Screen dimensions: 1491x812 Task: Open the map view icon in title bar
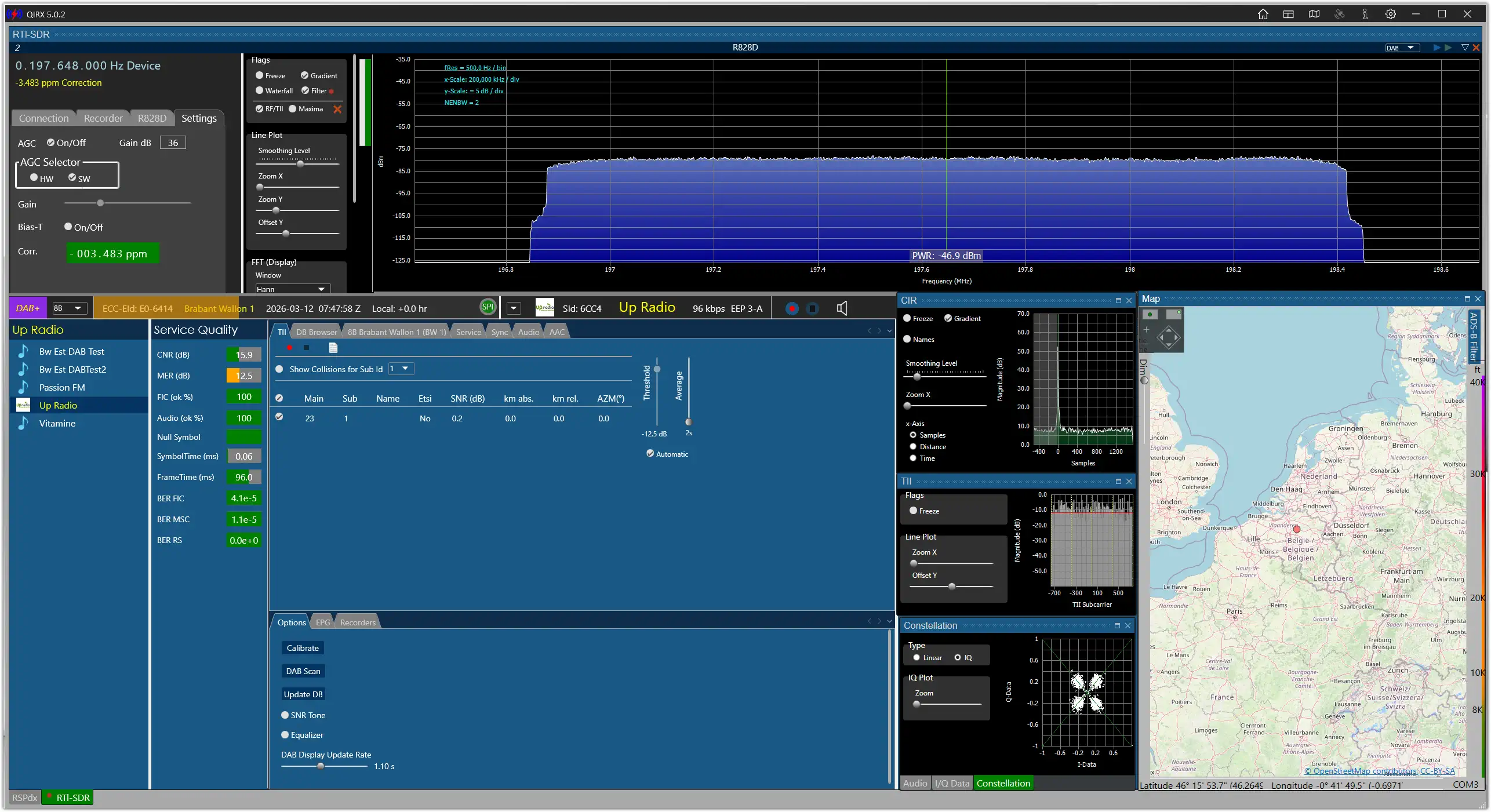tap(1314, 14)
